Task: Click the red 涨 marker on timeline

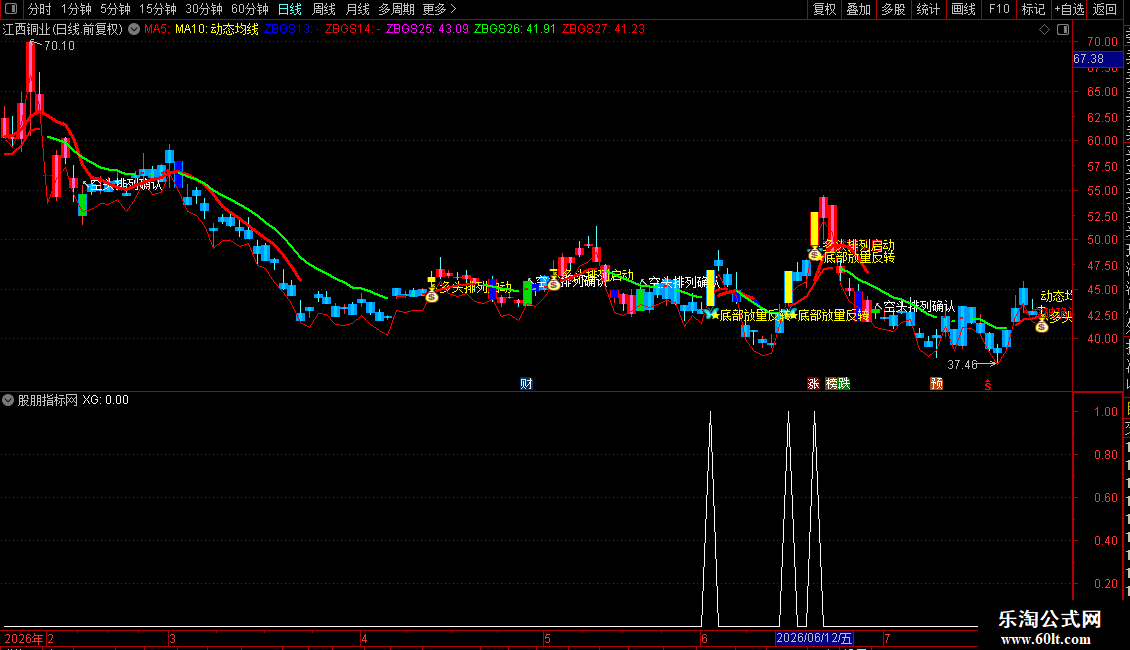Action: pyautogui.click(x=813, y=383)
